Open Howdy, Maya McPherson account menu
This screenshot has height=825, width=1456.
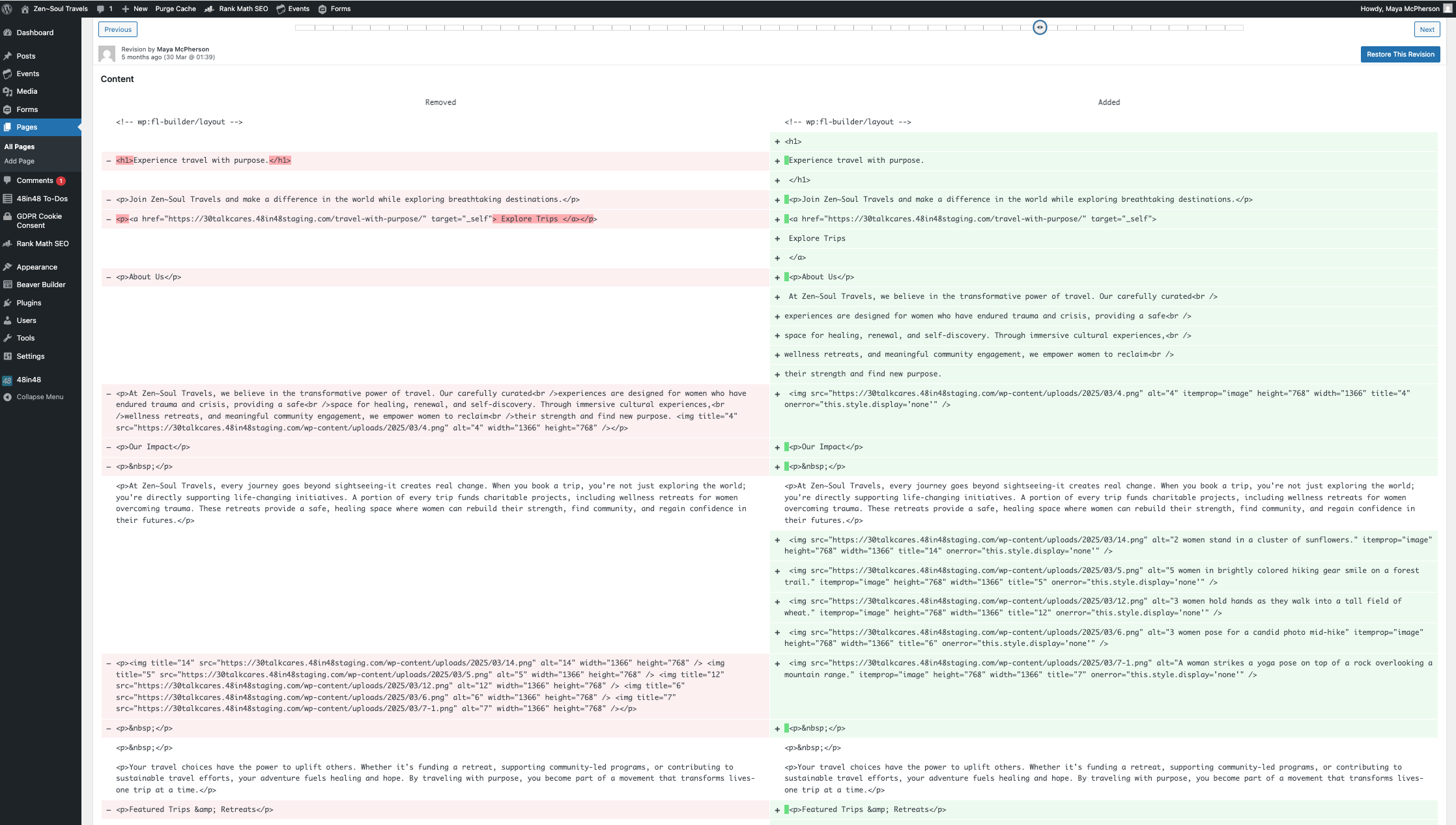(1406, 8)
